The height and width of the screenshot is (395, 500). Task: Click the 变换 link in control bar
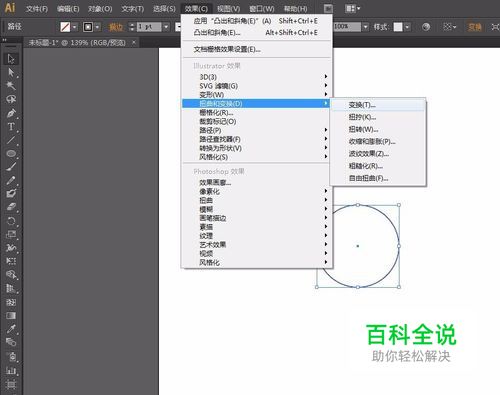pyautogui.click(x=474, y=27)
